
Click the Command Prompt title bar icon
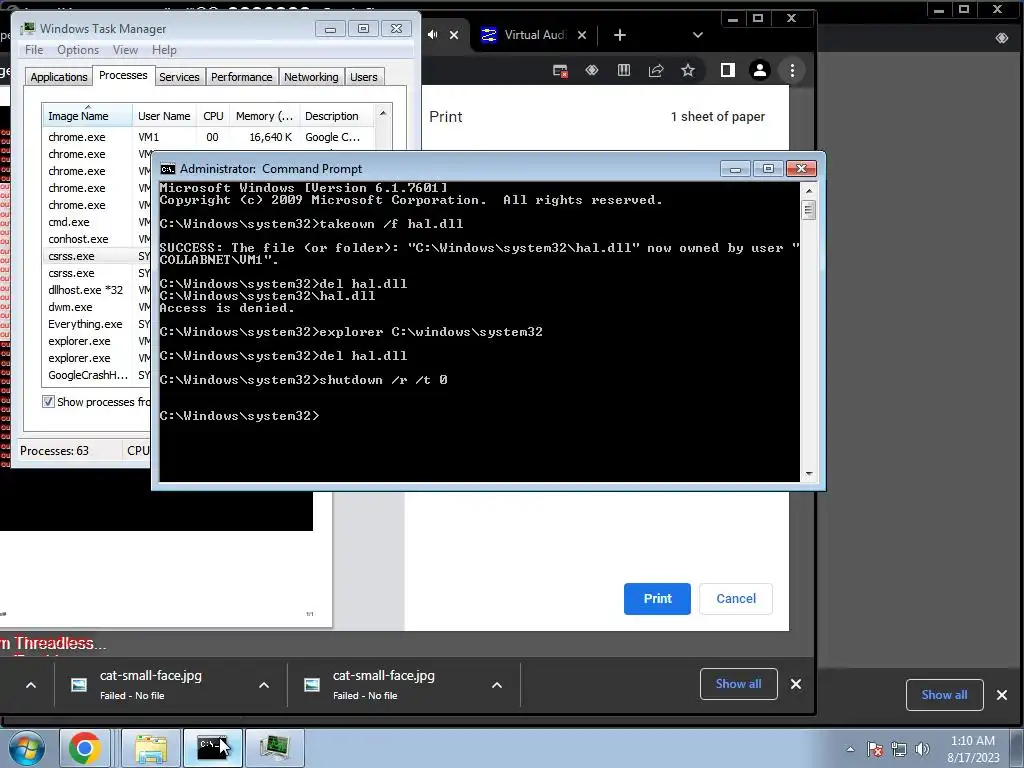[168, 168]
